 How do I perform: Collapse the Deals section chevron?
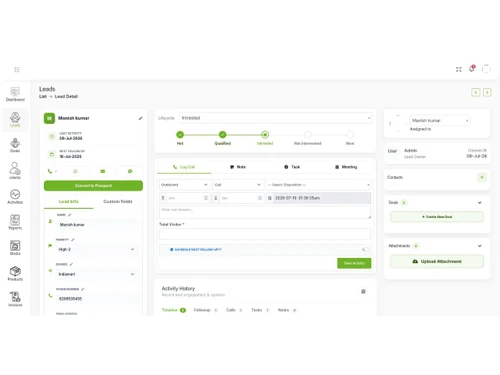(x=480, y=203)
